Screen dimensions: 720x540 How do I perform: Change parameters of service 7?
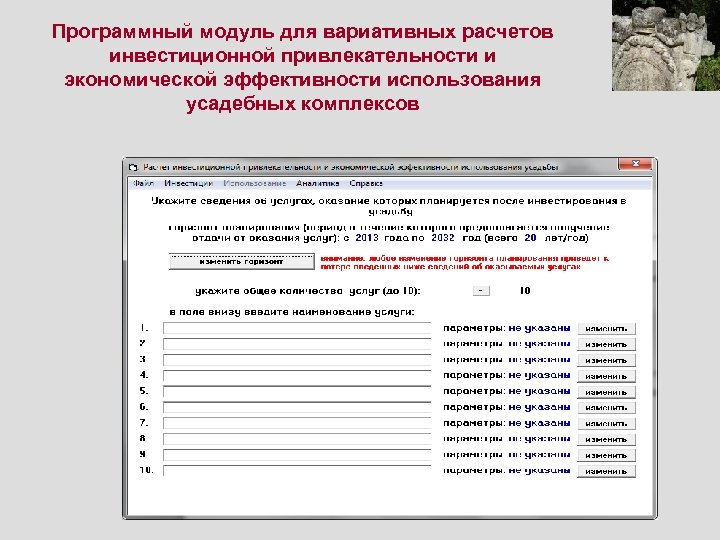tap(606, 424)
